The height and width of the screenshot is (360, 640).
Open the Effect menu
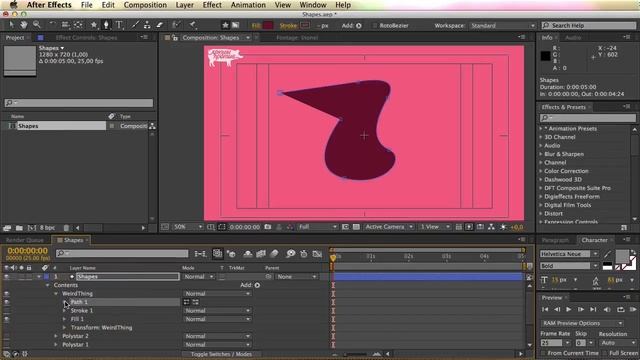pos(212,5)
